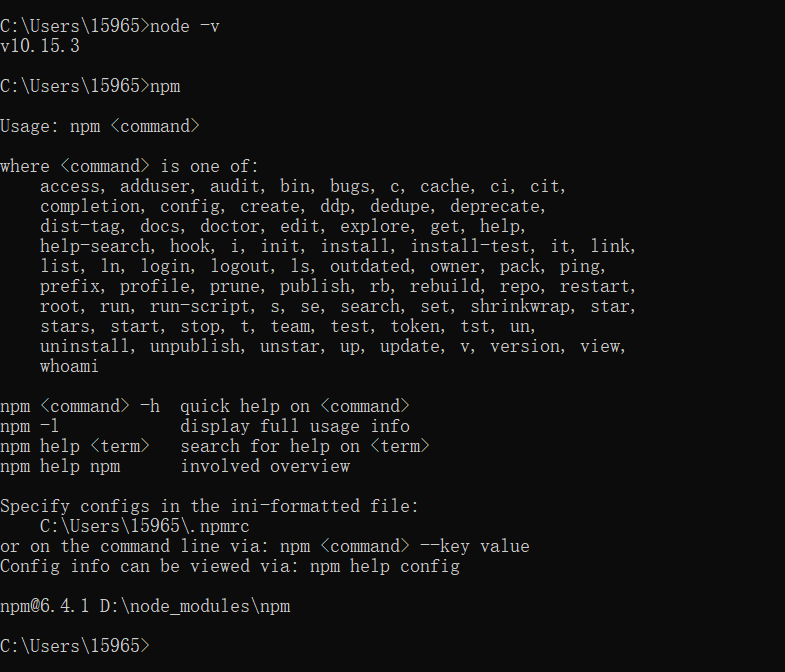Click the 'involved overview' text
Image resolution: width=785 pixels, height=672 pixels.
[x=265, y=467]
